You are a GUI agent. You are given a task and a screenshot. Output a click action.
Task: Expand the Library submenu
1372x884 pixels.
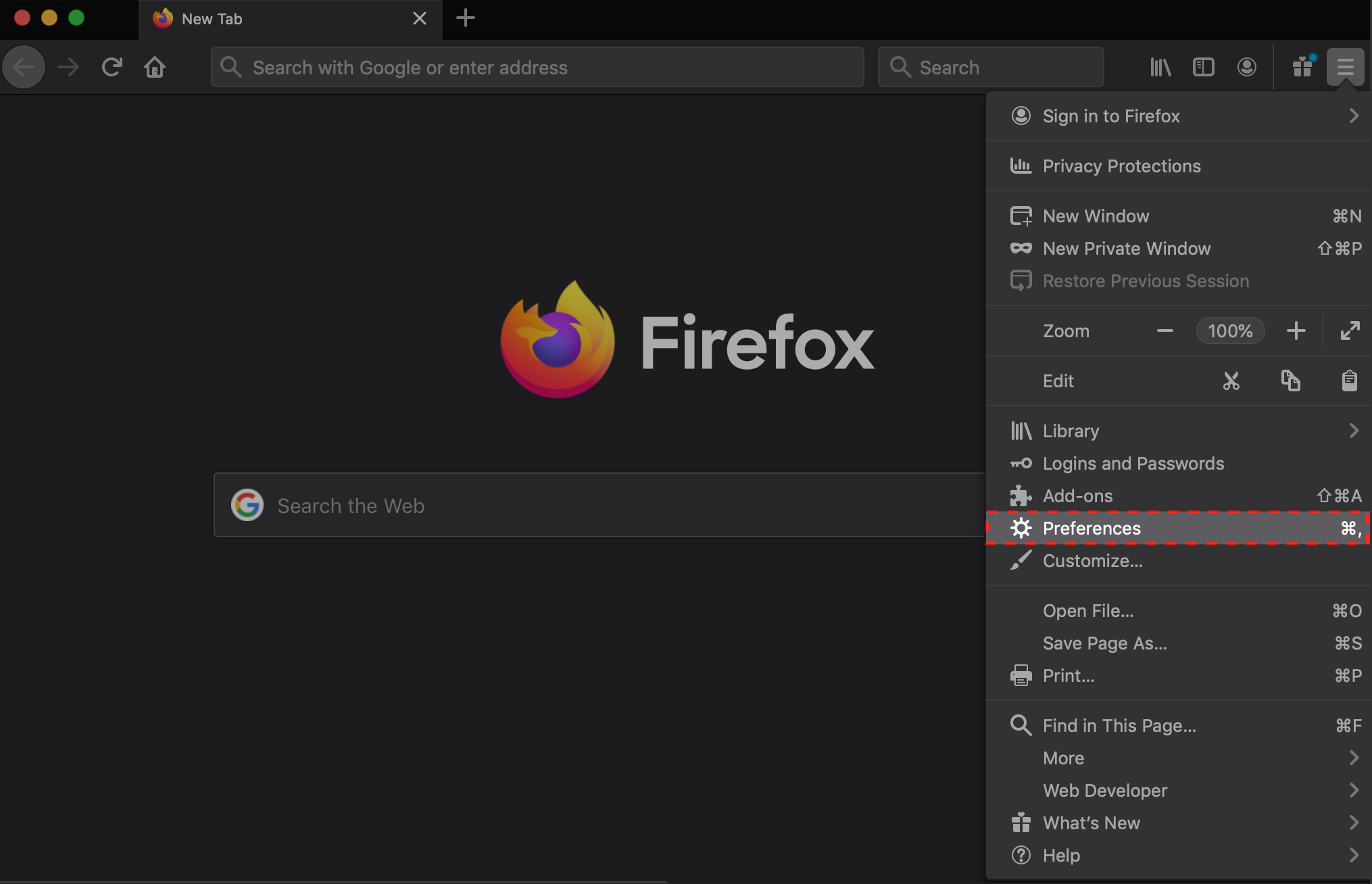pos(1179,431)
